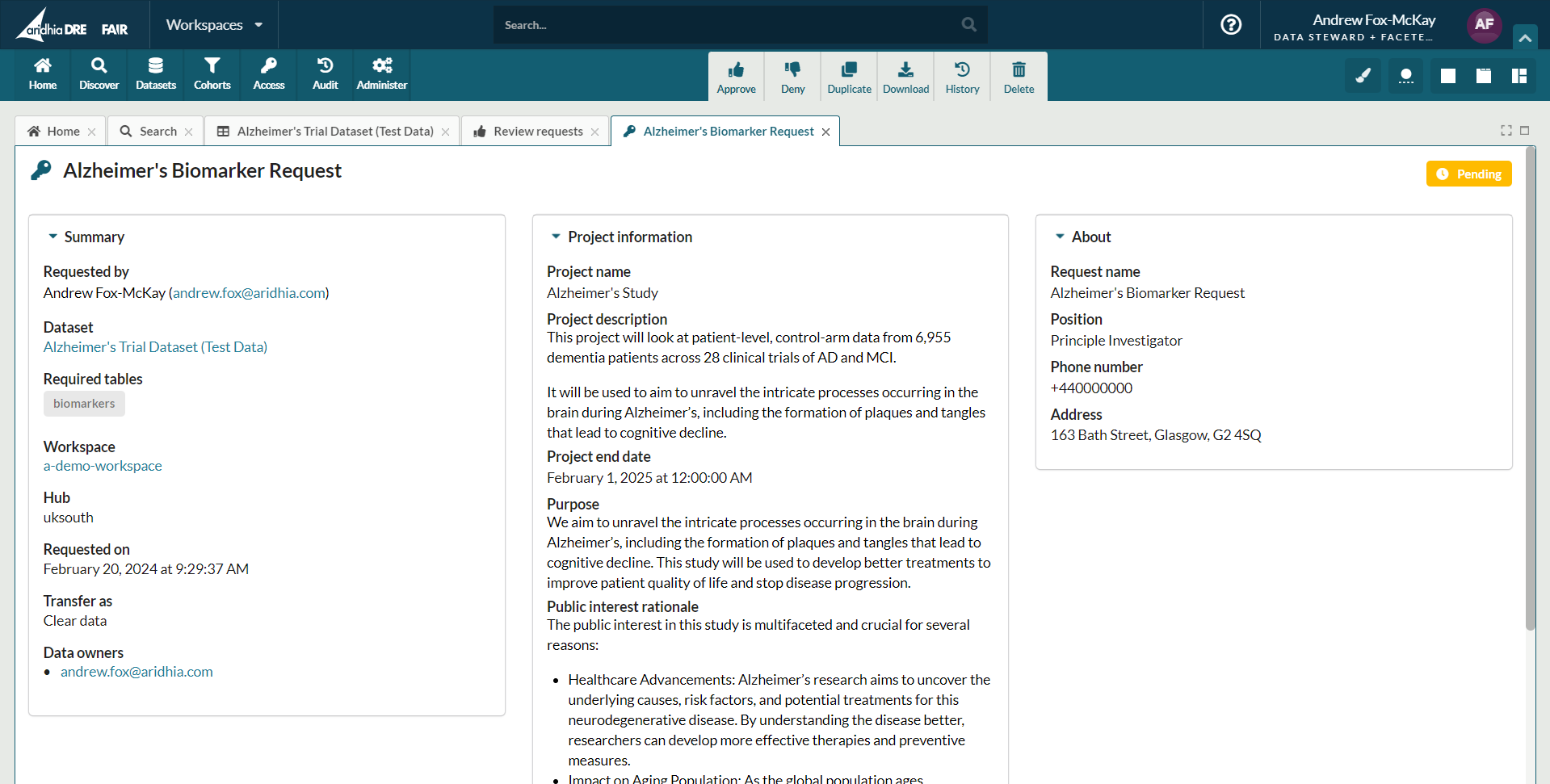Open the Cohorts filter tool
This screenshot has width=1550, height=784.
pos(212,73)
